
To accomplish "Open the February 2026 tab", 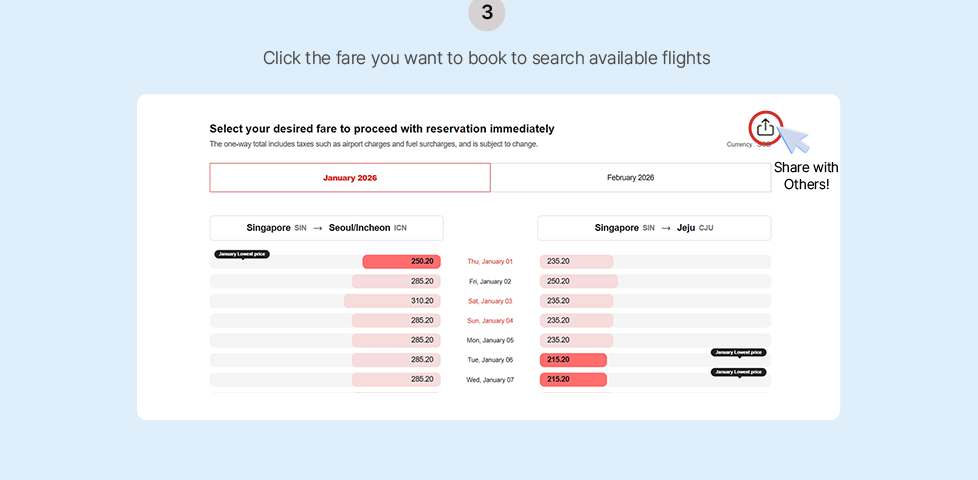I will click(x=630, y=178).
